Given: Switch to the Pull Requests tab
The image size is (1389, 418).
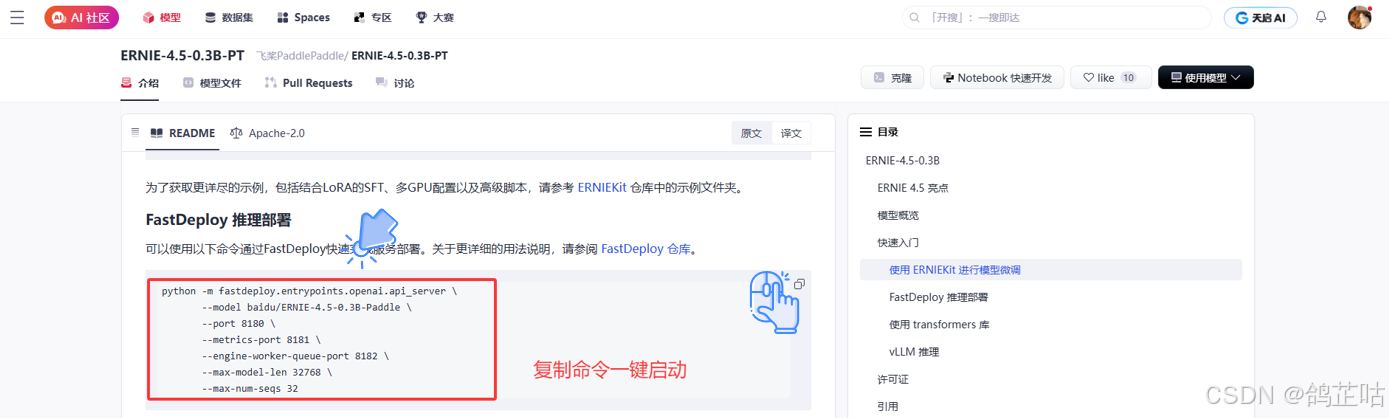Looking at the screenshot, I should click(x=308, y=83).
